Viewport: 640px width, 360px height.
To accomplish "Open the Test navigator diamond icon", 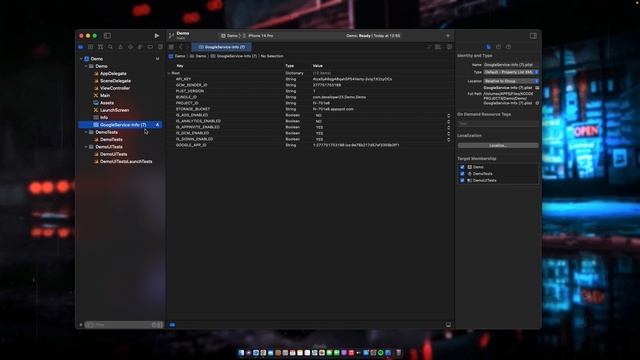I will tap(130, 47).
